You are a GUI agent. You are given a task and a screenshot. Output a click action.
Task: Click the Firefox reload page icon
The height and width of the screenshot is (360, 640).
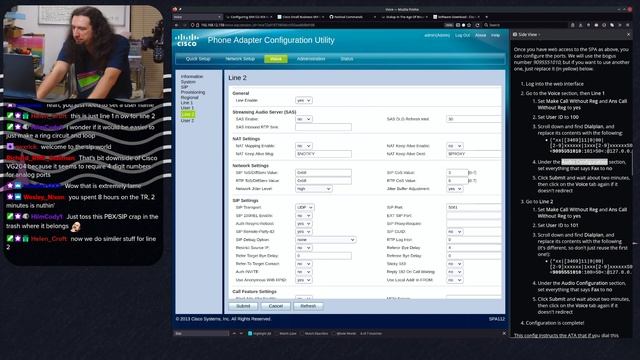477,25
